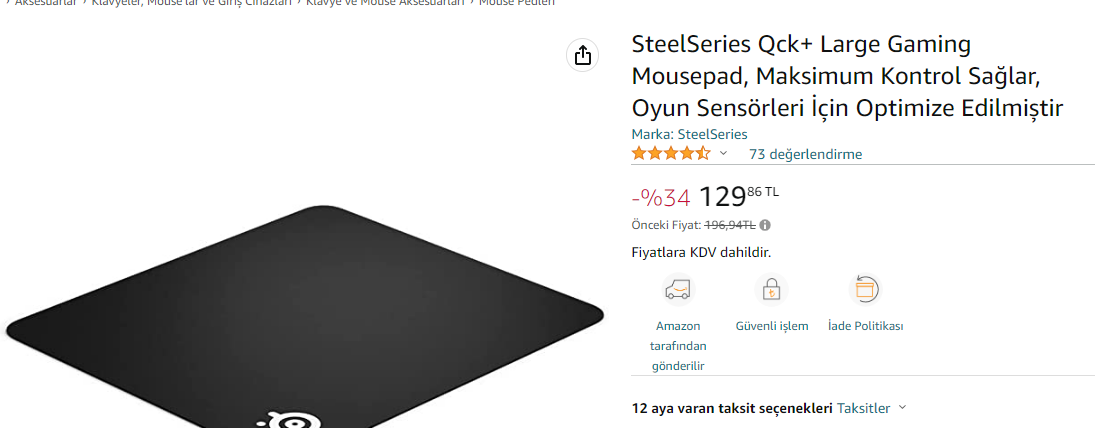Expand the star rating dropdown chevron

[723, 153]
